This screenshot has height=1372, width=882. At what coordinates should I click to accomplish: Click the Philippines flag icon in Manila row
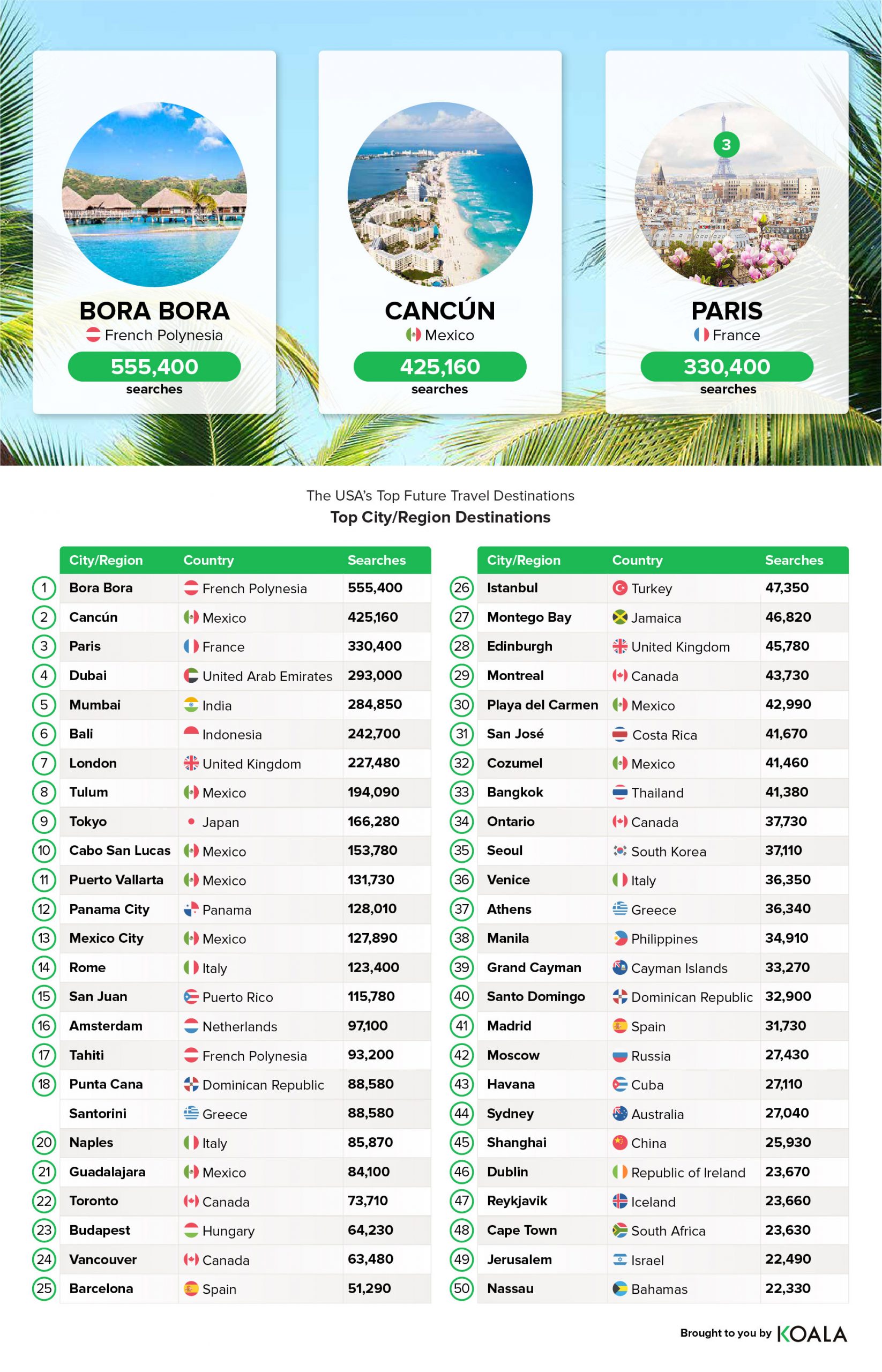tap(619, 938)
